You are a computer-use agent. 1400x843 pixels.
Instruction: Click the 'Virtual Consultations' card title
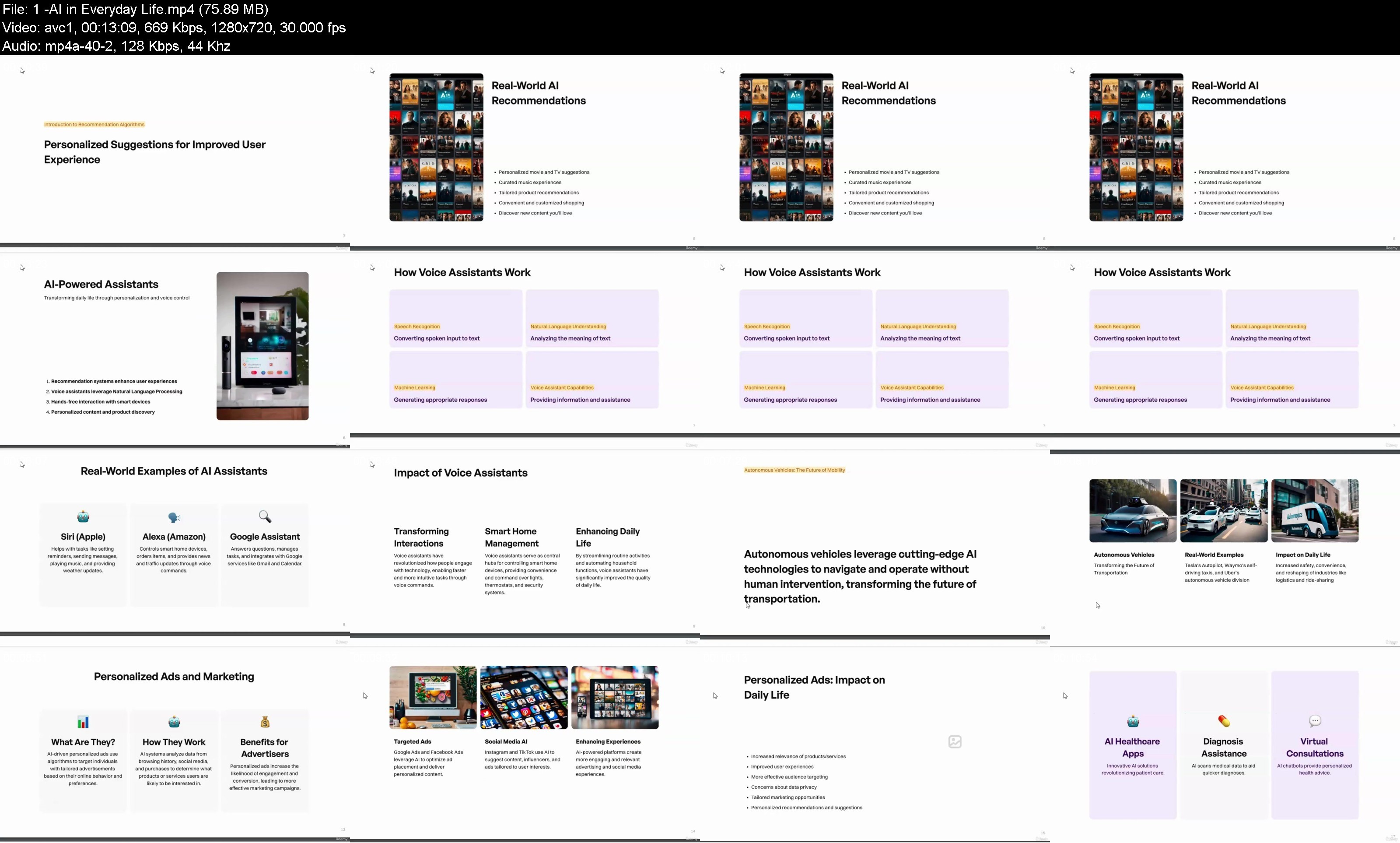pos(1315,747)
